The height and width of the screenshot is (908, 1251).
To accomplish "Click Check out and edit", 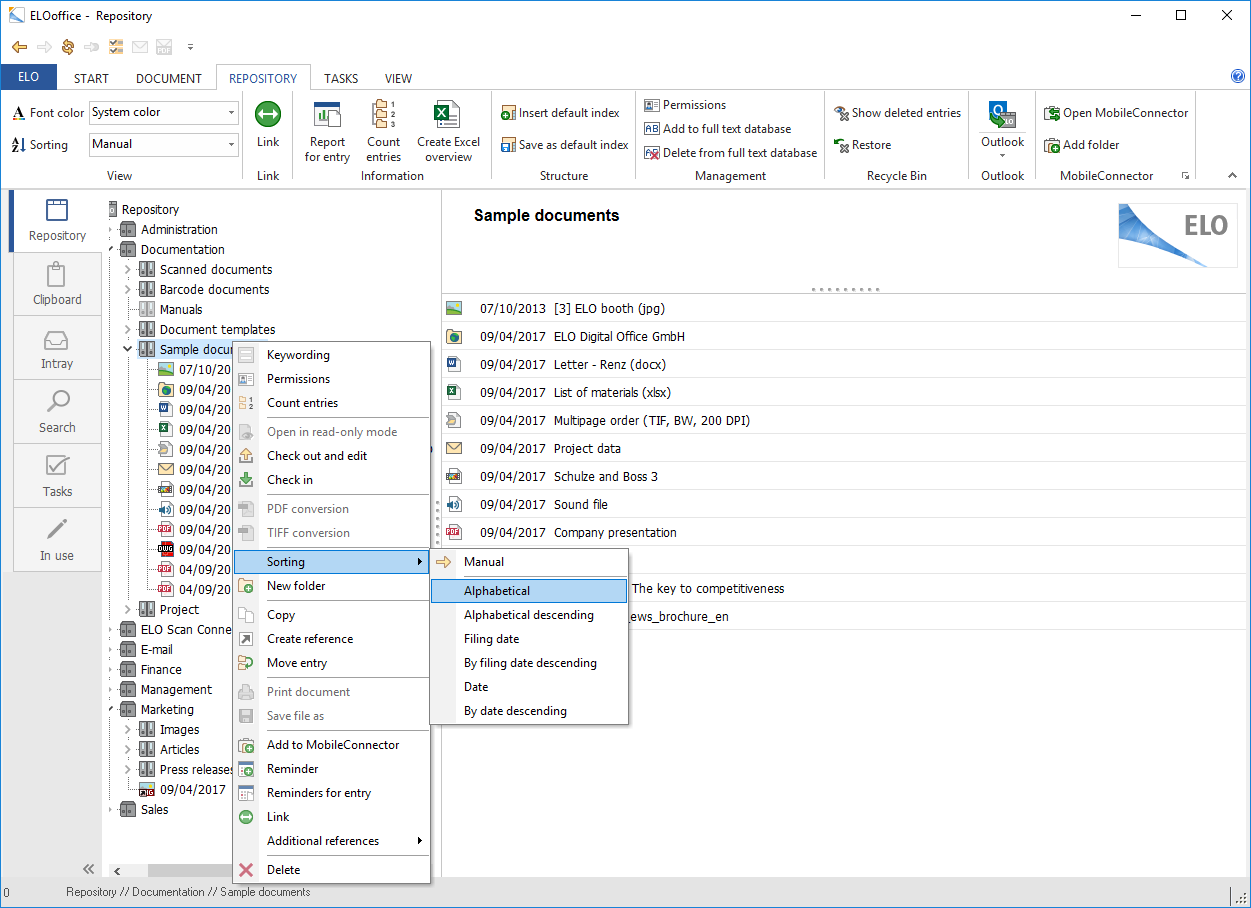I will click(331, 456).
